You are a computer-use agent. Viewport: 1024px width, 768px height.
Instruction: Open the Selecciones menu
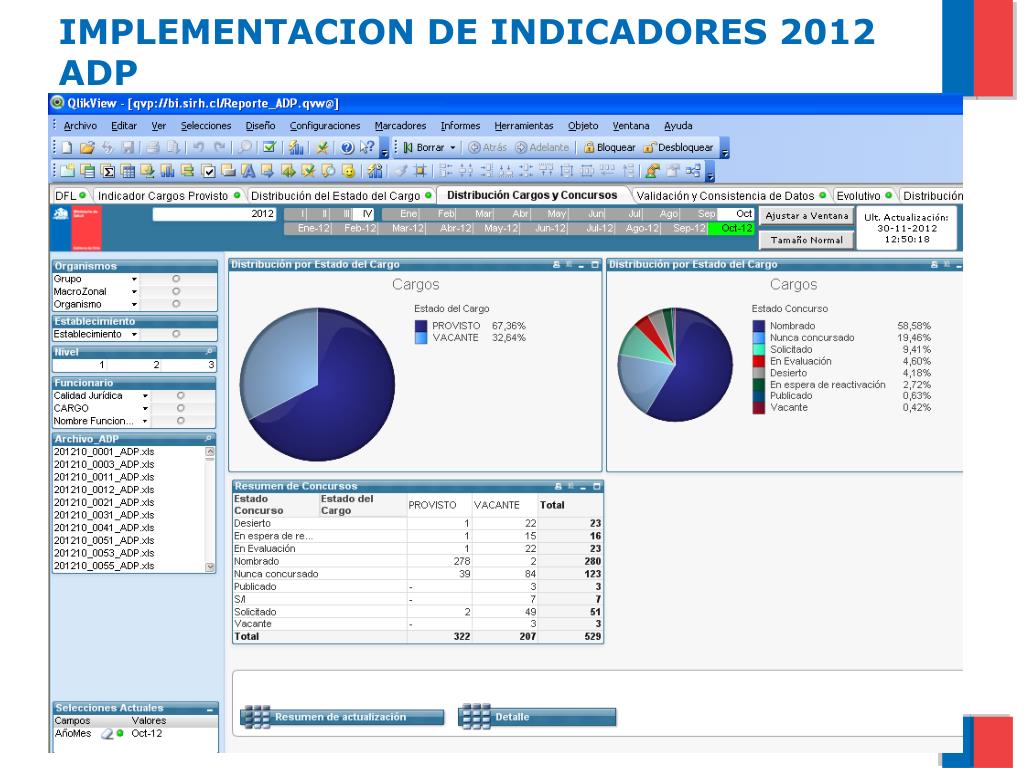206,125
